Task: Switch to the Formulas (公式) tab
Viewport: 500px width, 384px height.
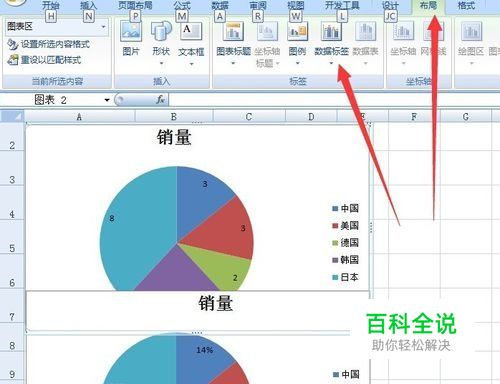Action: 182,5
